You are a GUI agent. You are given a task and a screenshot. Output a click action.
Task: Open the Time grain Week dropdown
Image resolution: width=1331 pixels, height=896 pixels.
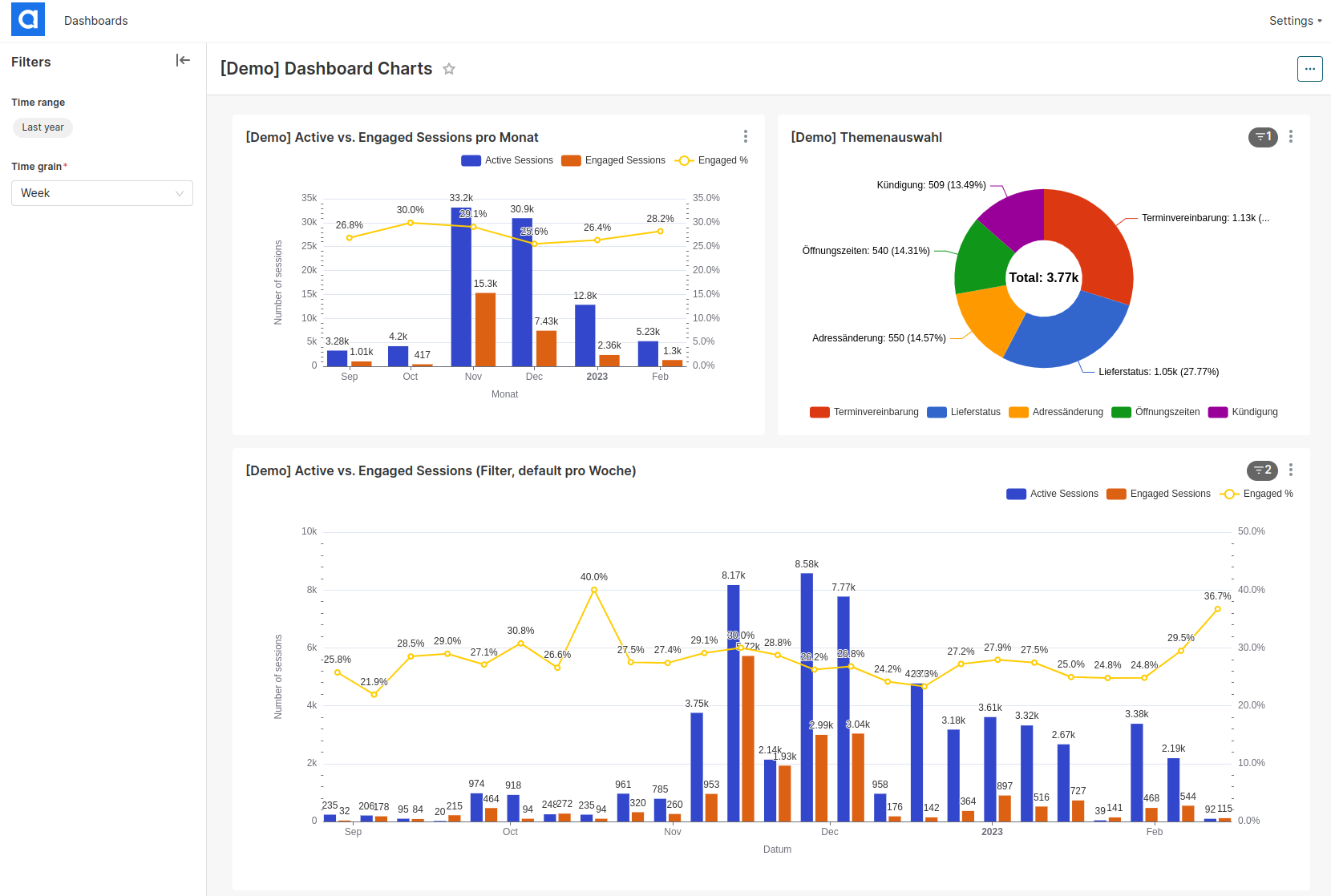coord(102,193)
